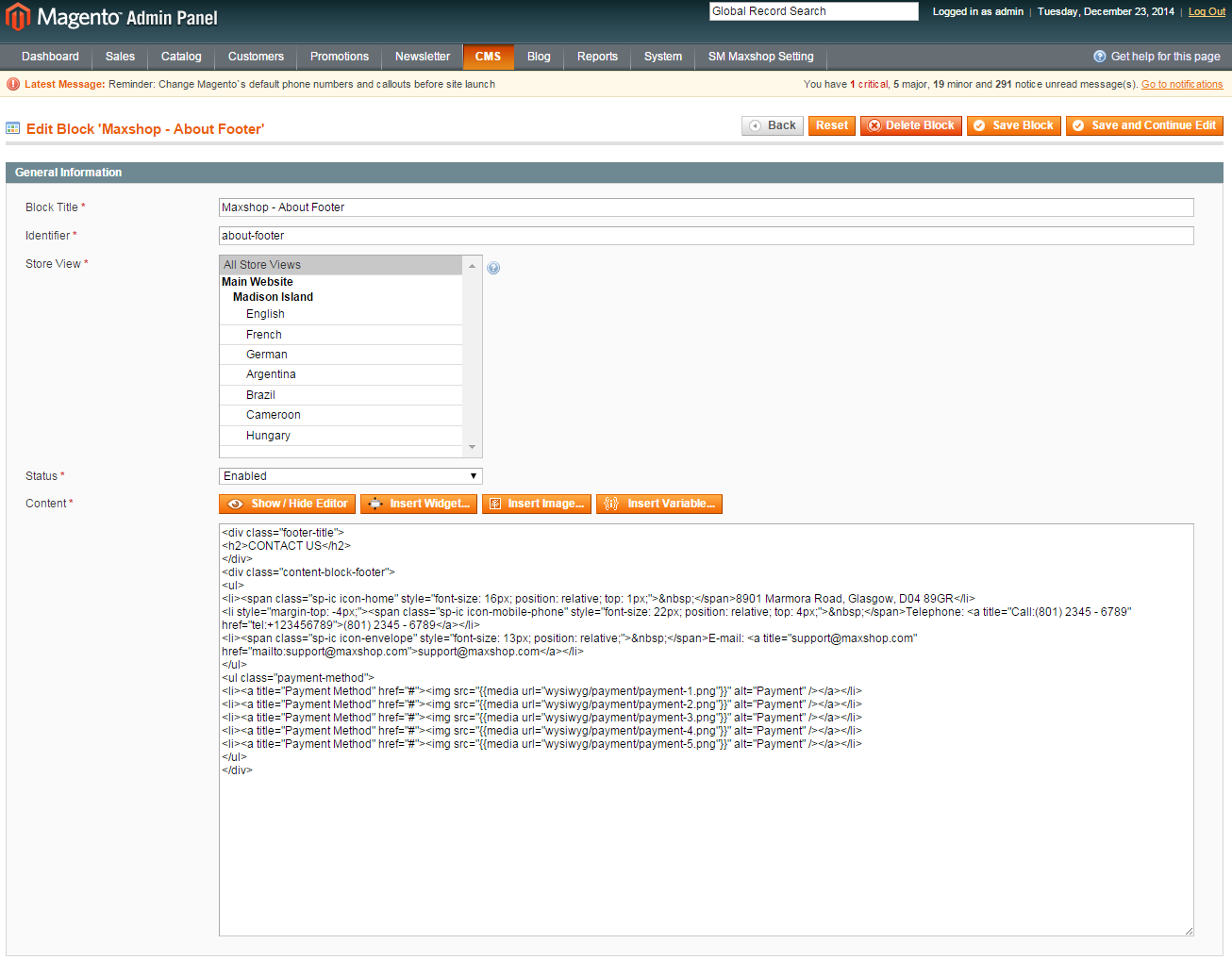Screen dimensions: 1232x960
Task: Click the Store View list scroll-up arrow
Action: [x=473, y=266]
